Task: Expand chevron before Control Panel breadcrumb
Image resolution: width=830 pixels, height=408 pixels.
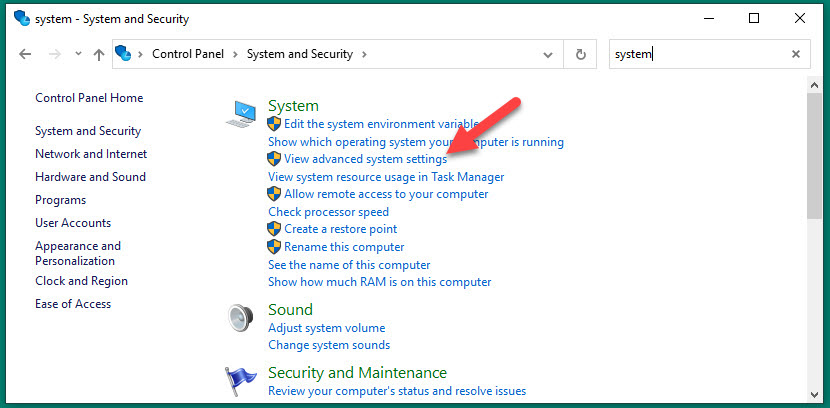Action: click(x=141, y=54)
